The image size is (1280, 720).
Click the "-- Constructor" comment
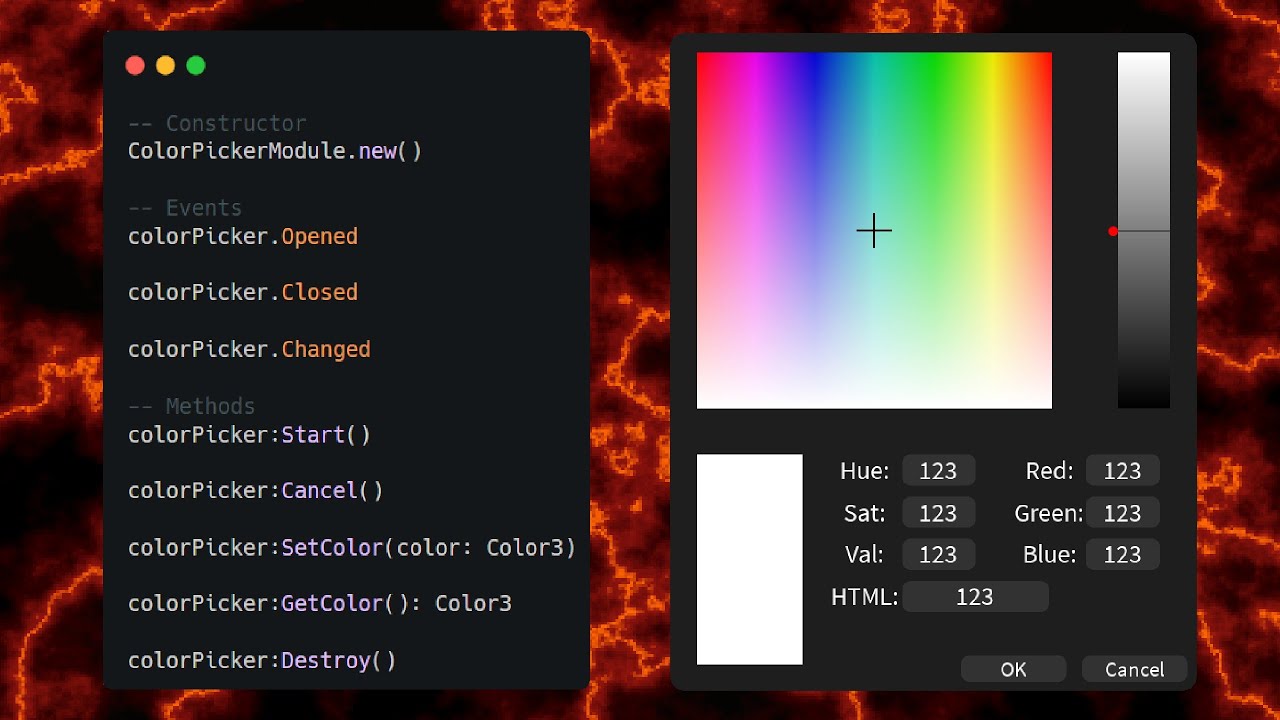tap(217, 123)
